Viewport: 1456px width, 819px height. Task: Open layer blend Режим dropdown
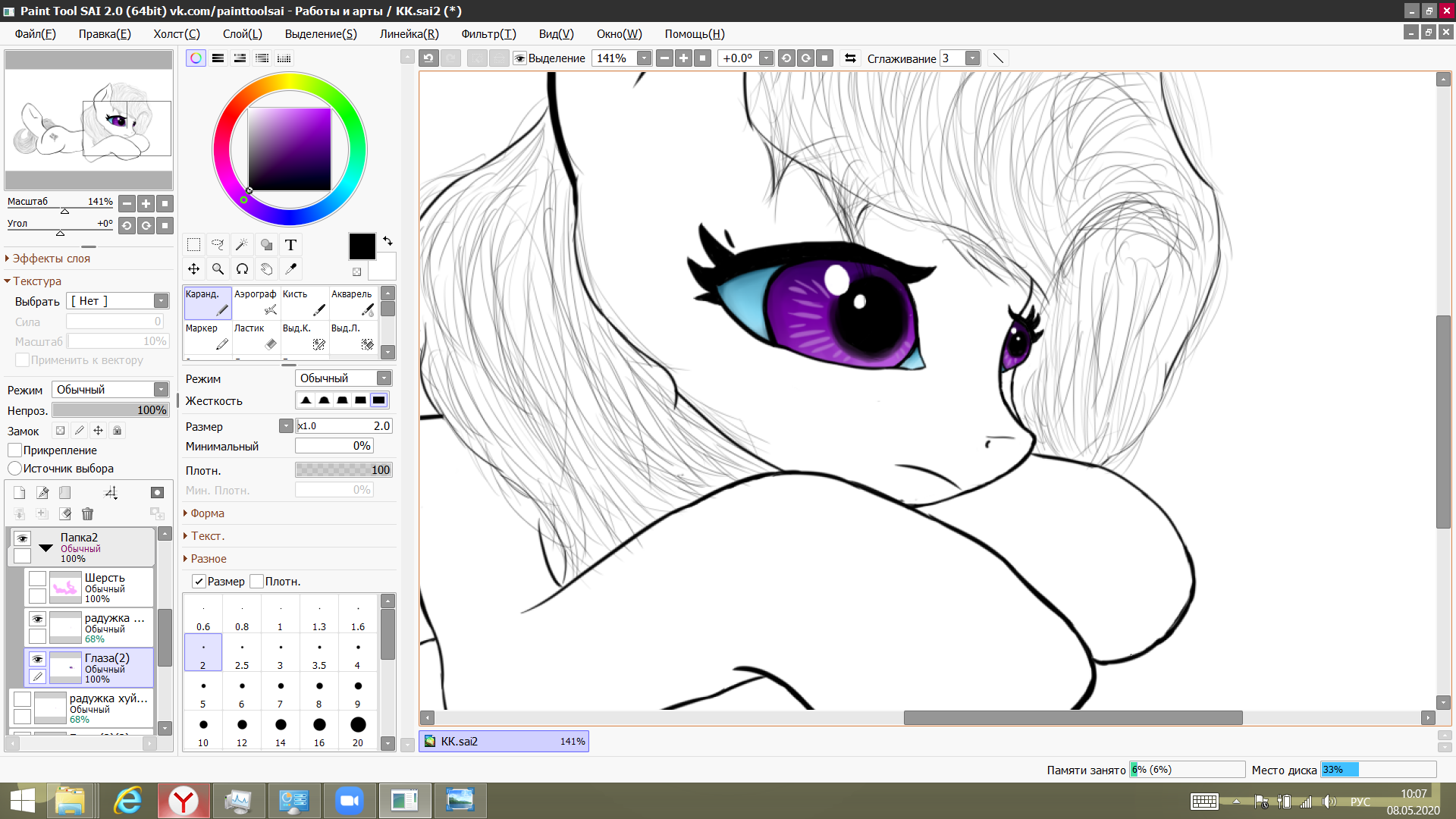pos(110,390)
